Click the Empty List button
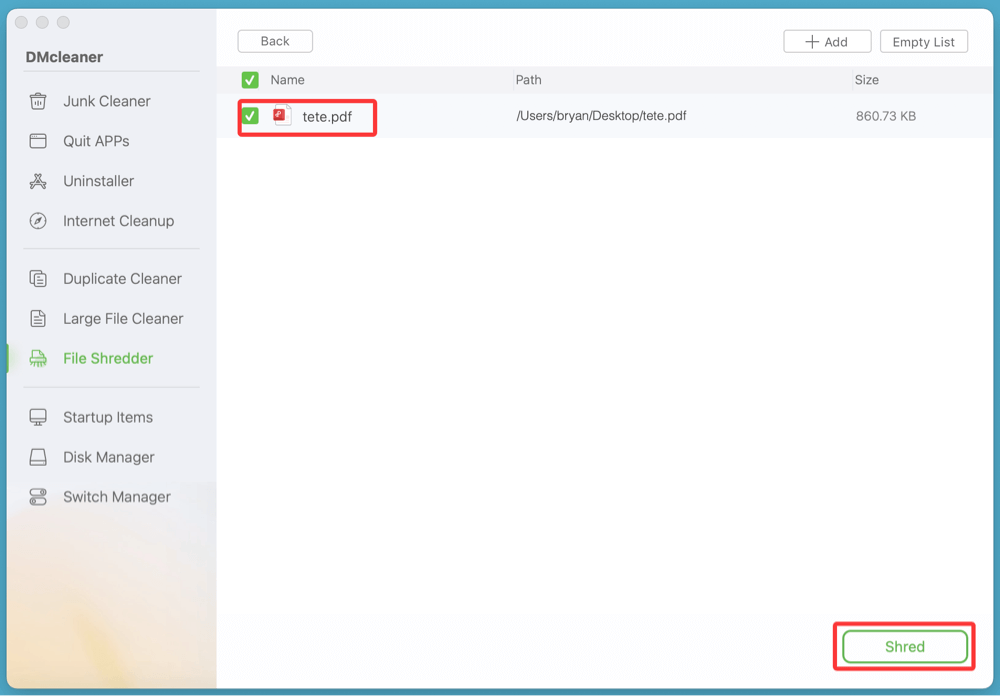 (x=923, y=42)
